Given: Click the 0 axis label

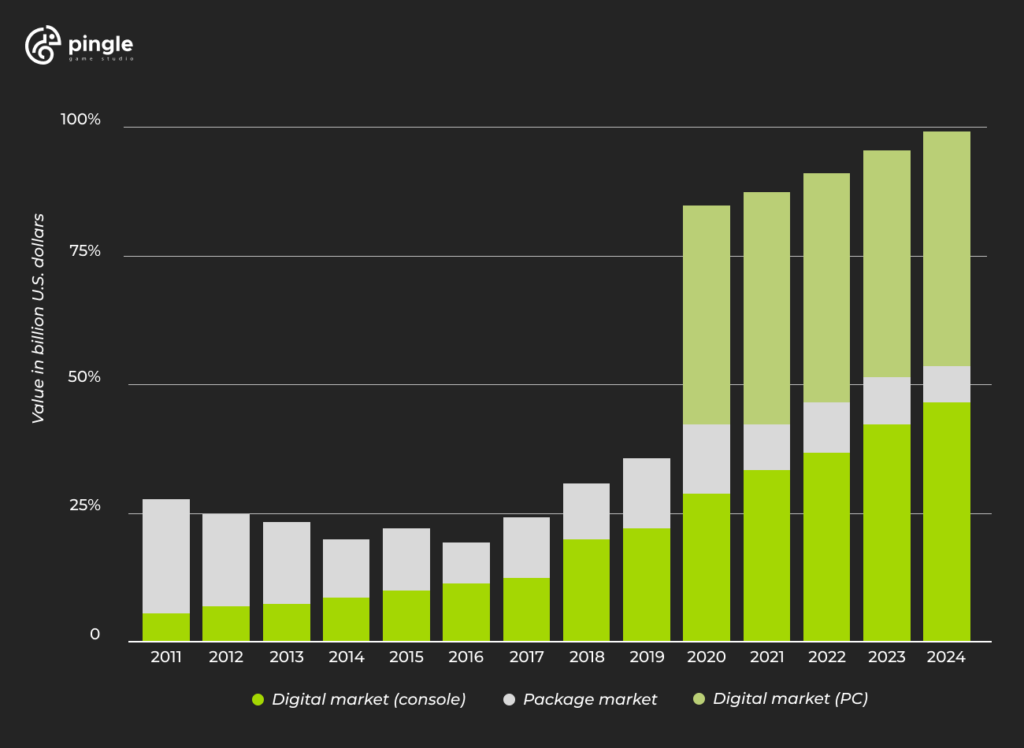Looking at the screenshot, I should point(97,632).
